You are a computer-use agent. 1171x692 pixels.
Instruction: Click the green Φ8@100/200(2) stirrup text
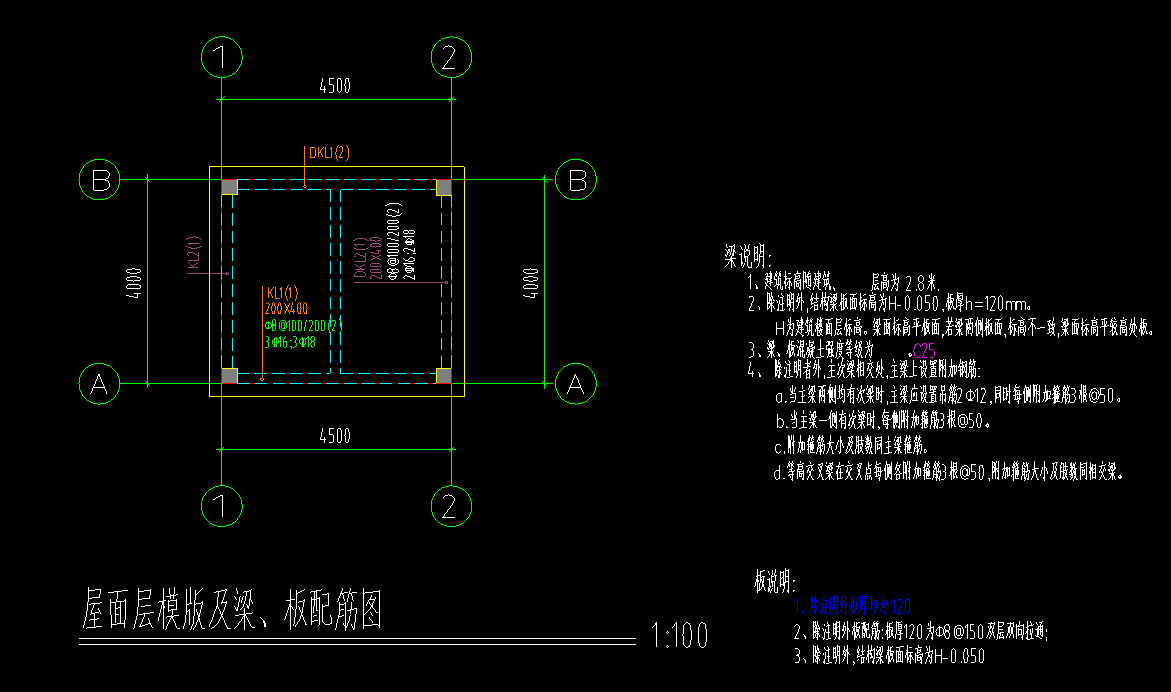(303, 325)
